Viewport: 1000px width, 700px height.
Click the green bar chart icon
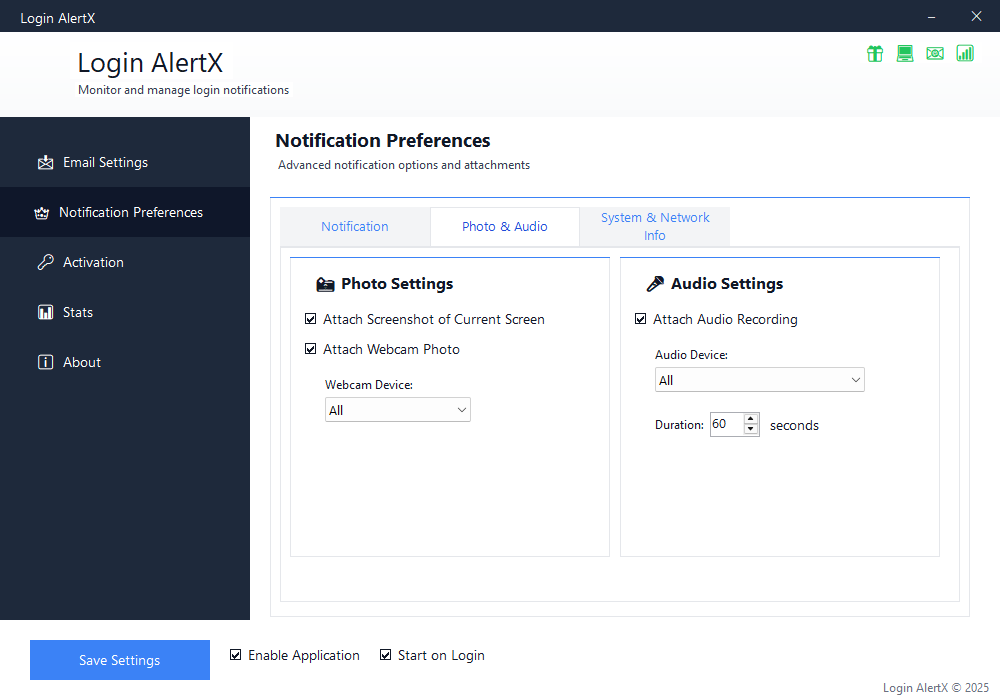pos(965,54)
